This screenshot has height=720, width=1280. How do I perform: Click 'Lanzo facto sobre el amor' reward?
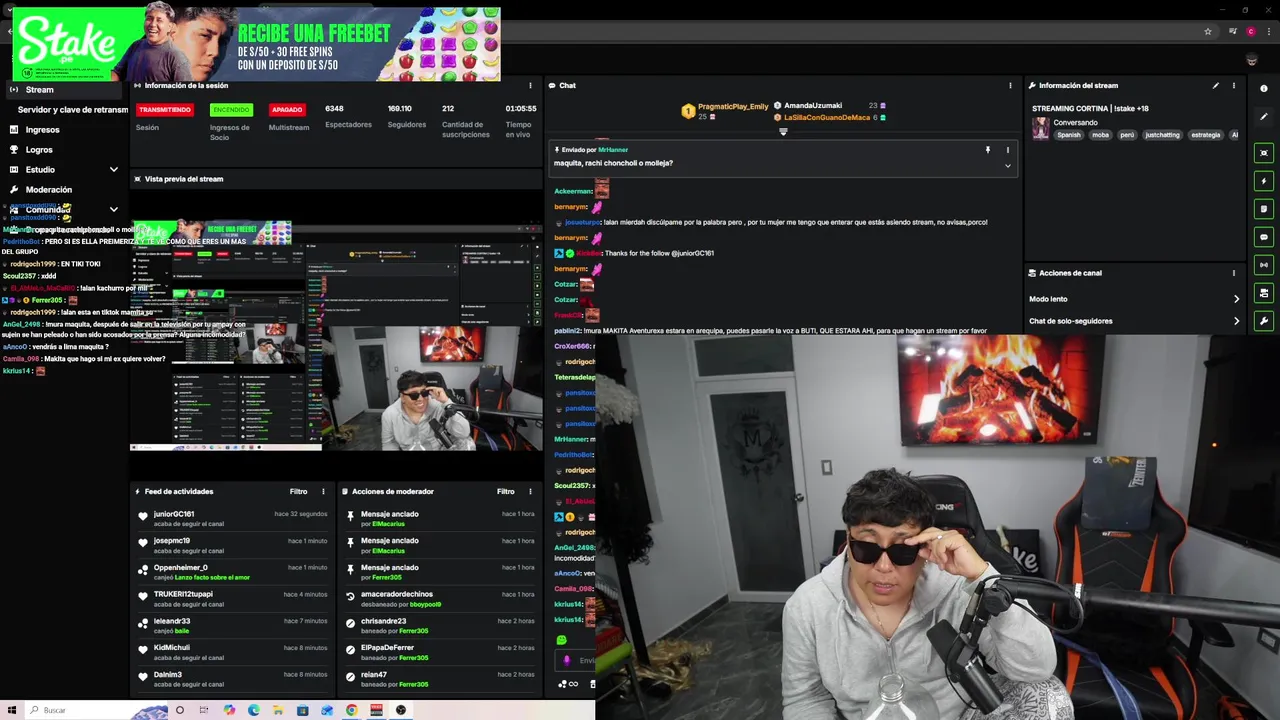click(212, 578)
